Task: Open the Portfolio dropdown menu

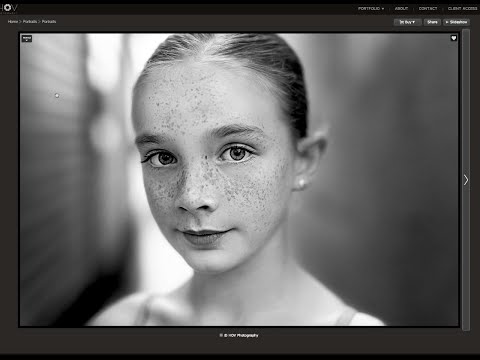Action: click(x=371, y=8)
